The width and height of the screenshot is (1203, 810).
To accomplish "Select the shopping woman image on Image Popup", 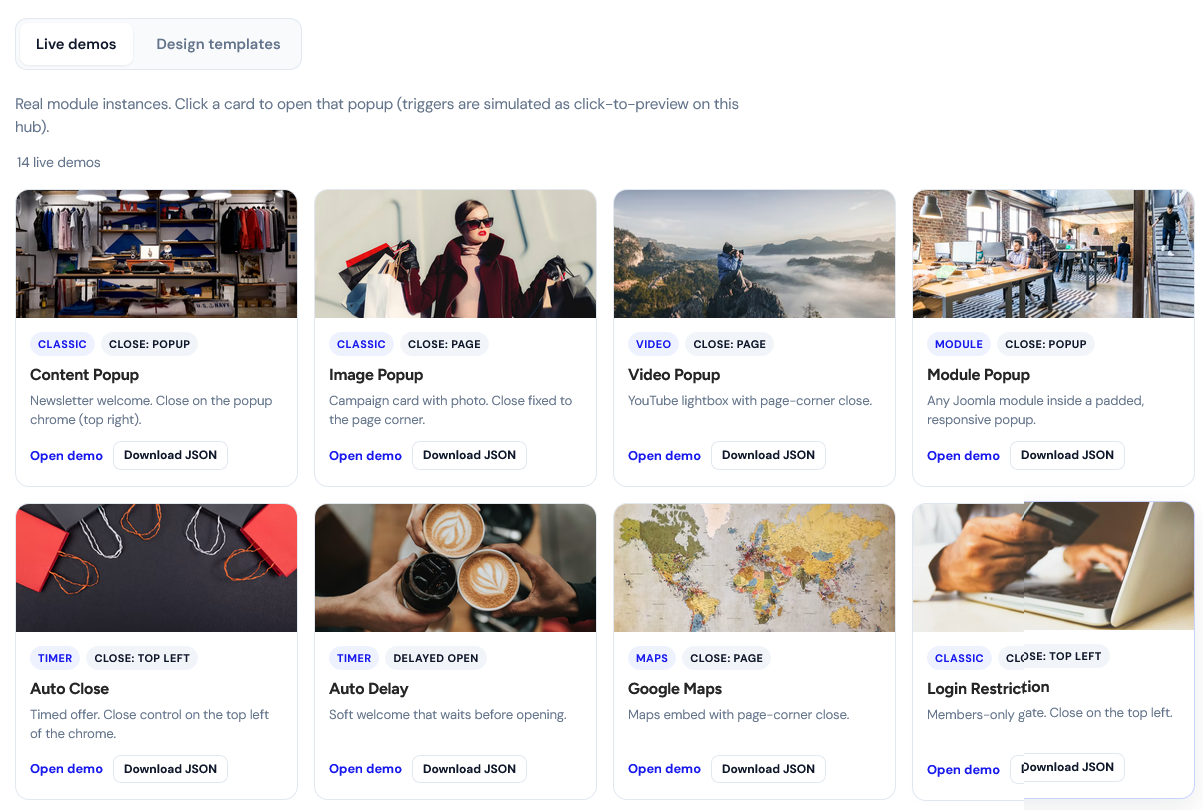I will [x=455, y=254].
